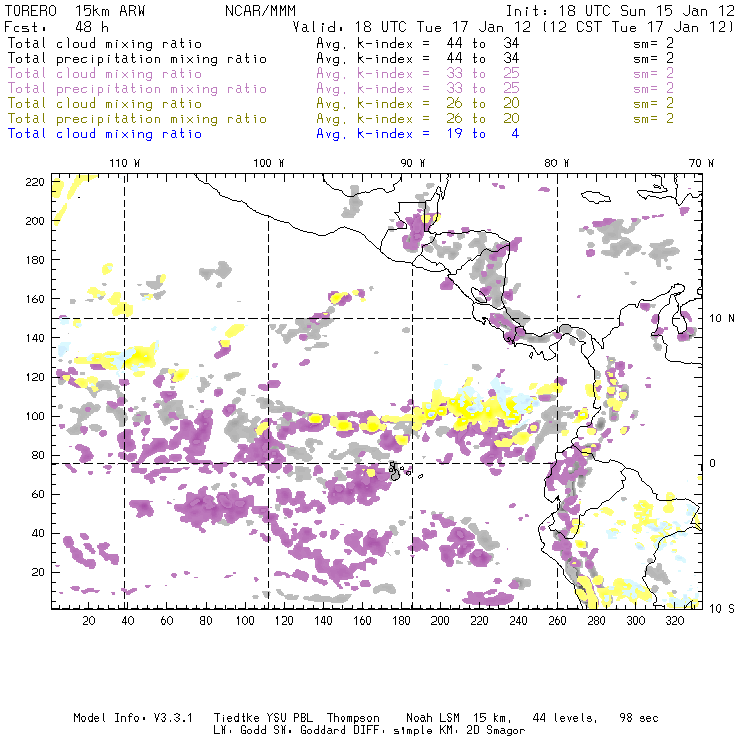Click black 'Total precipitation mixing ratio' legend entry

(137, 59)
